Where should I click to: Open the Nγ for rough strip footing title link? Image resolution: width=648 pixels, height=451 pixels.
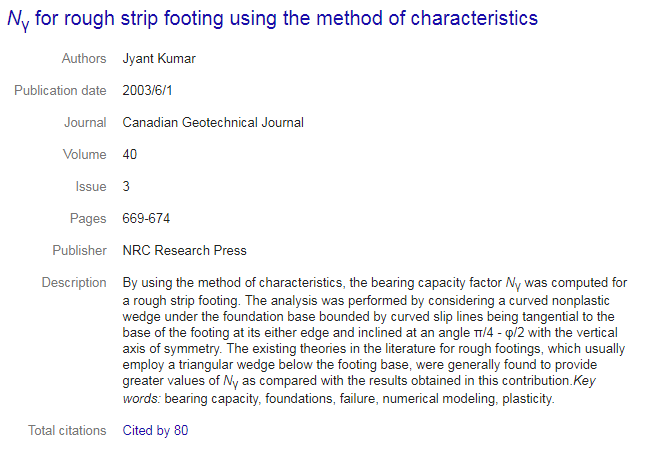[x=272, y=19]
